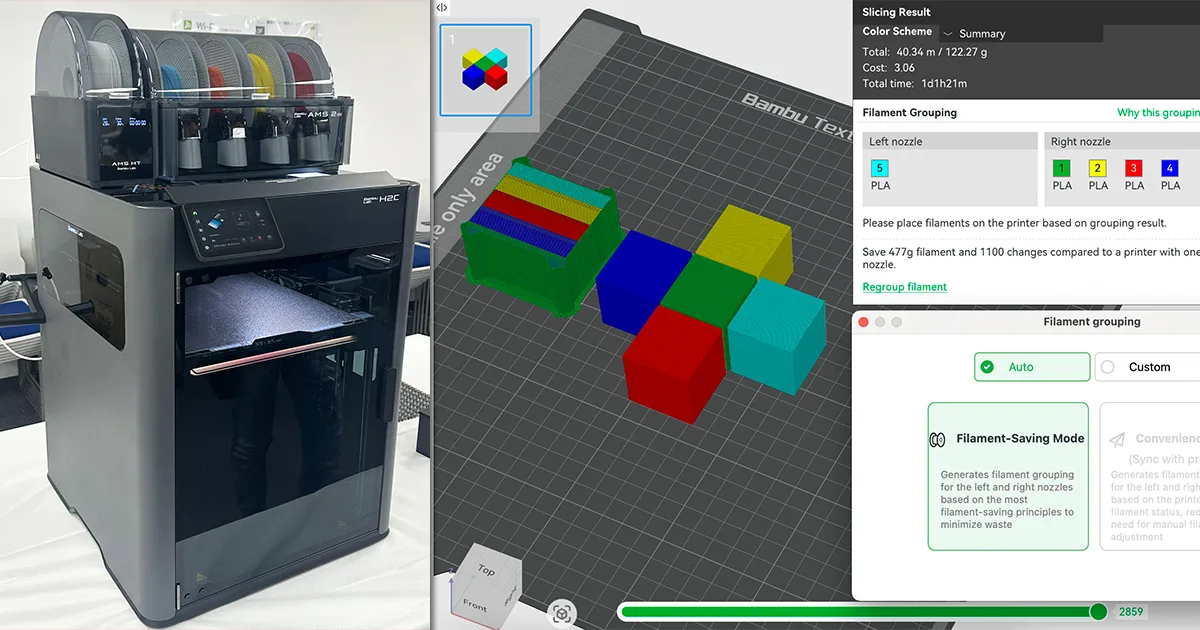Click the camera reset view icon

[x=562, y=612]
